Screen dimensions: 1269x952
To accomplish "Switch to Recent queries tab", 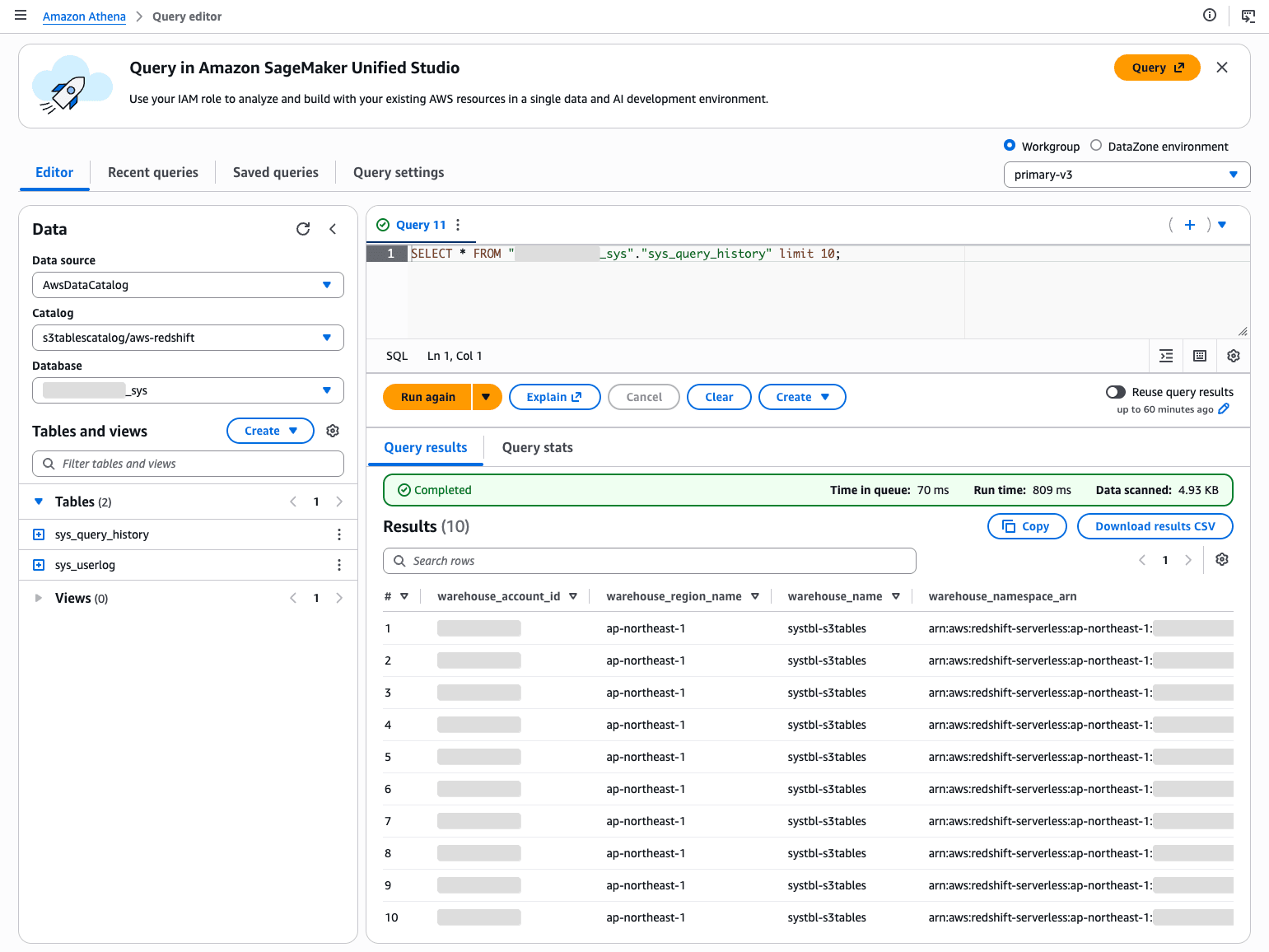I will (153, 172).
